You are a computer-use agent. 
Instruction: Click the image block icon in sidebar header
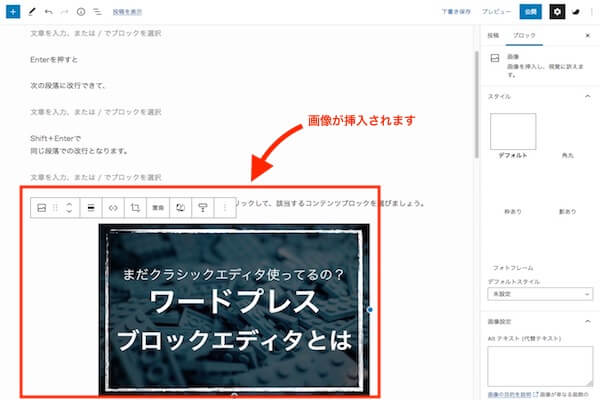pyautogui.click(x=495, y=58)
